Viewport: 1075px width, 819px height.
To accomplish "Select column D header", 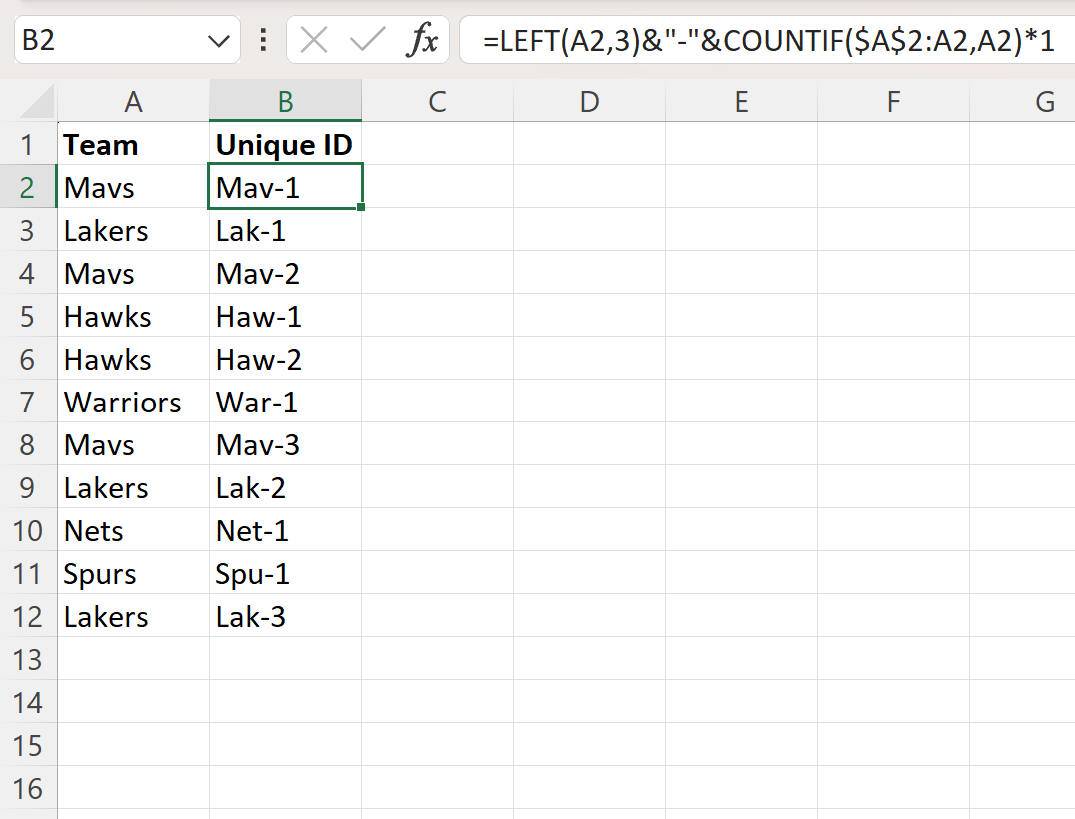I will click(x=589, y=101).
